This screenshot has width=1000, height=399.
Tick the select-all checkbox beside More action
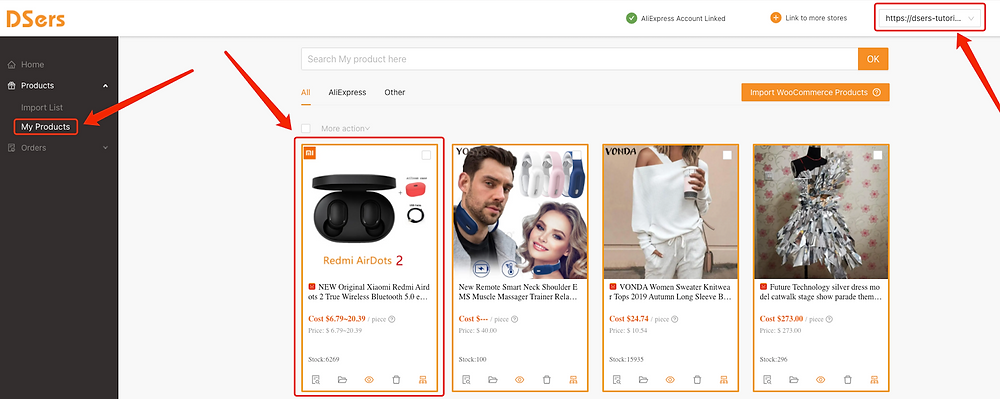tap(306, 128)
